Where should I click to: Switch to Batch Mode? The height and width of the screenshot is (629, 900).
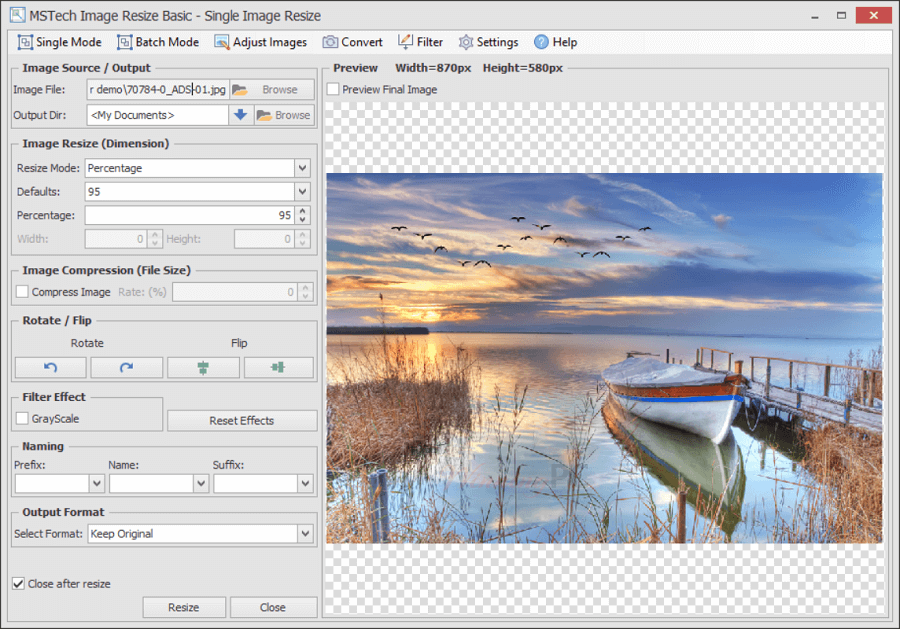tap(157, 42)
